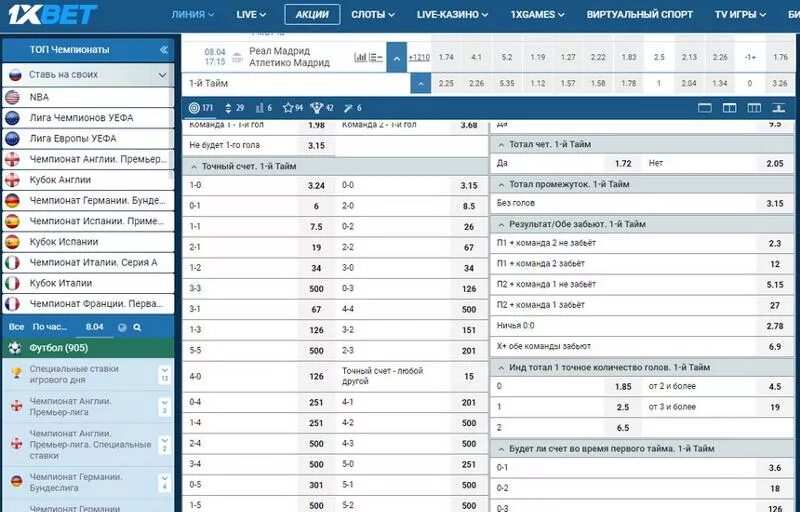Switch to three-column layout
Screen dimensions: 800x512
[754, 108]
